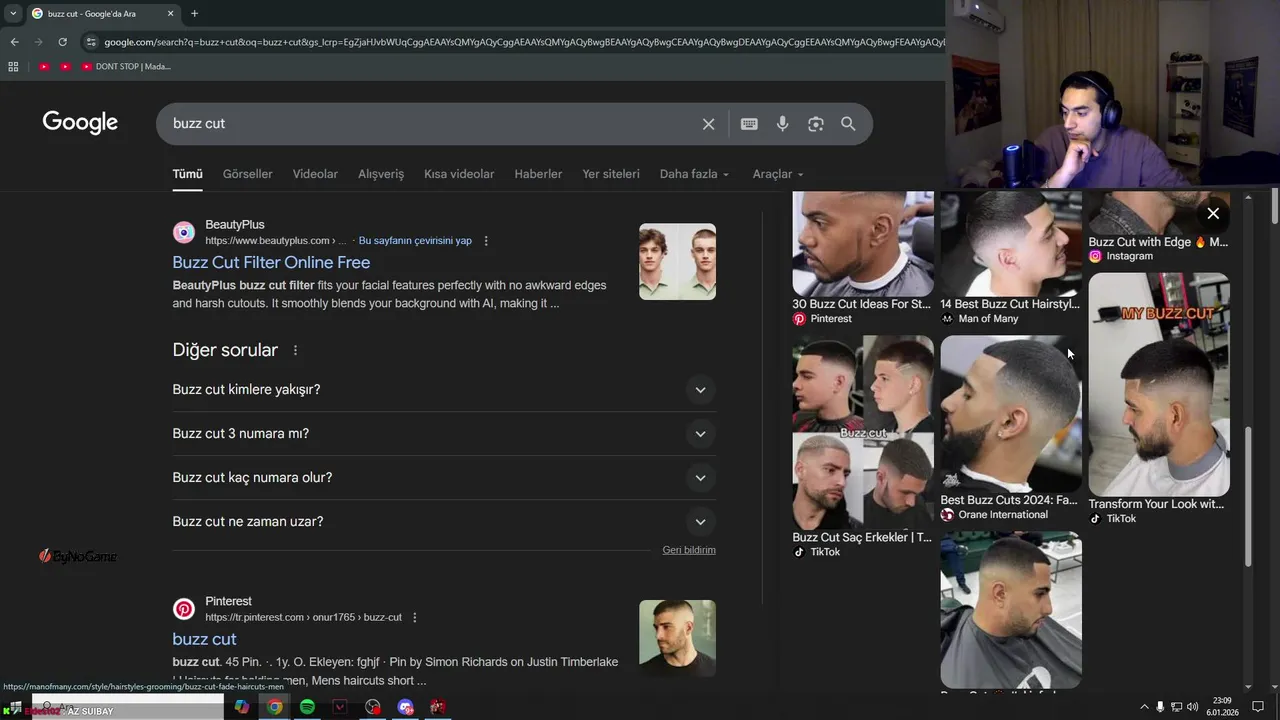This screenshot has width=1280, height=720.
Task: Open a new browser tab
Action: [x=194, y=13]
